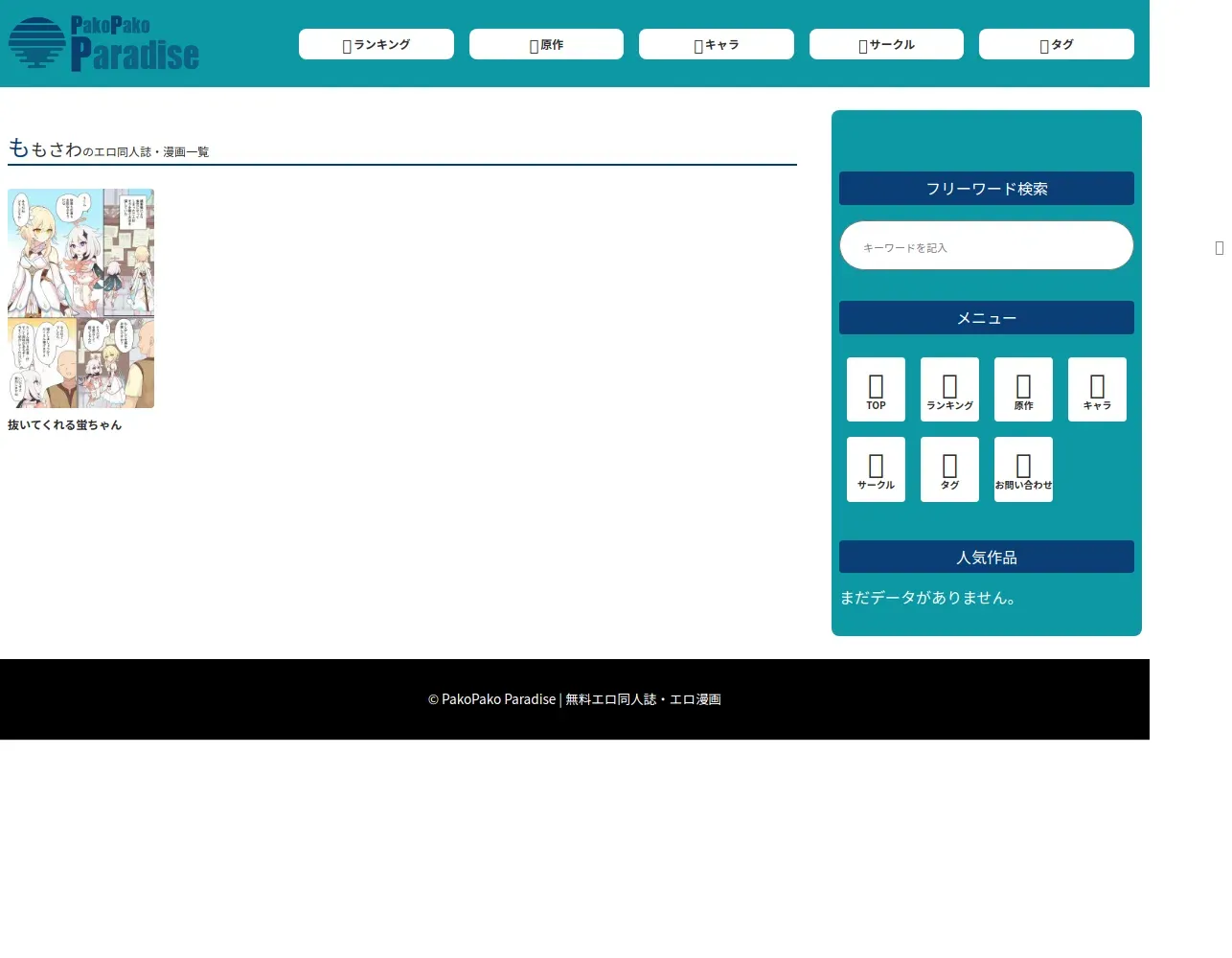
Task: Open the manga cover thumbnail
Action: (80, 299)
